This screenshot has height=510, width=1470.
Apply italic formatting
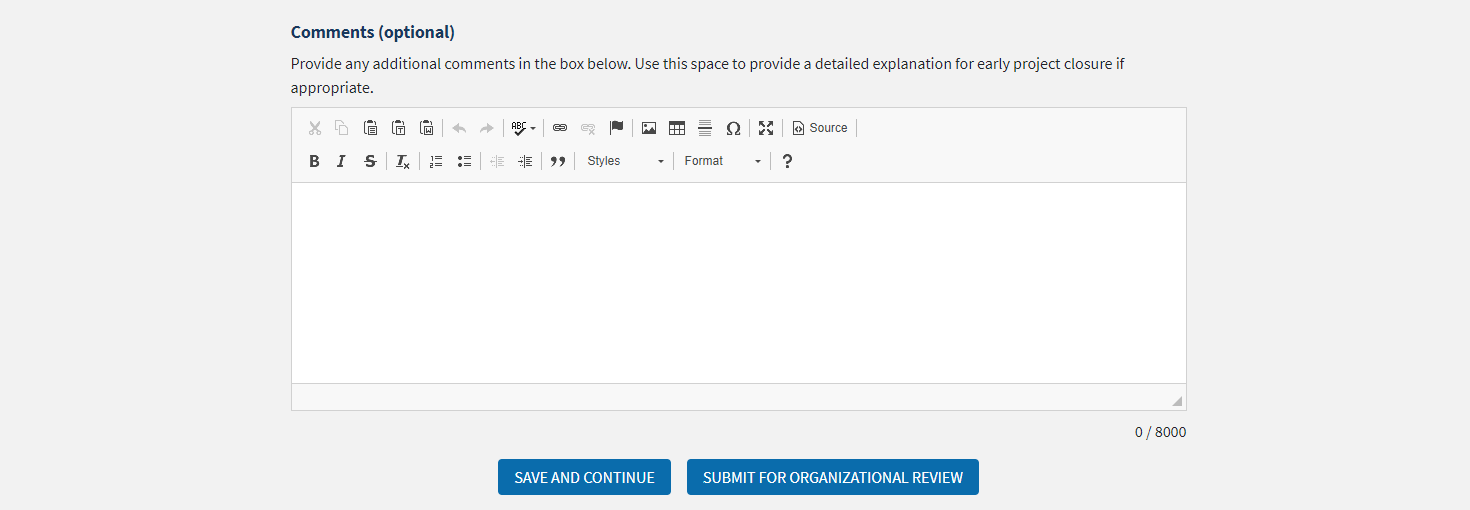[x=341, y=161]
